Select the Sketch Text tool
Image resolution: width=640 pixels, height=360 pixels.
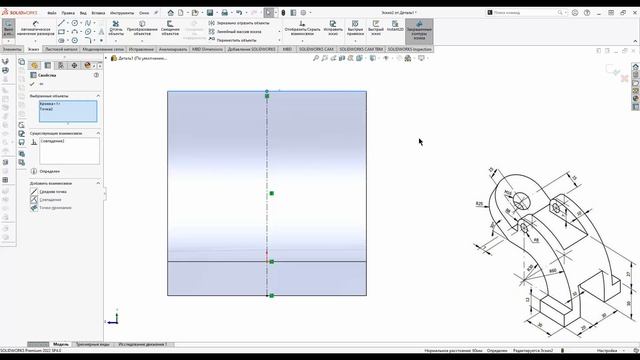(x=101, y=31)
